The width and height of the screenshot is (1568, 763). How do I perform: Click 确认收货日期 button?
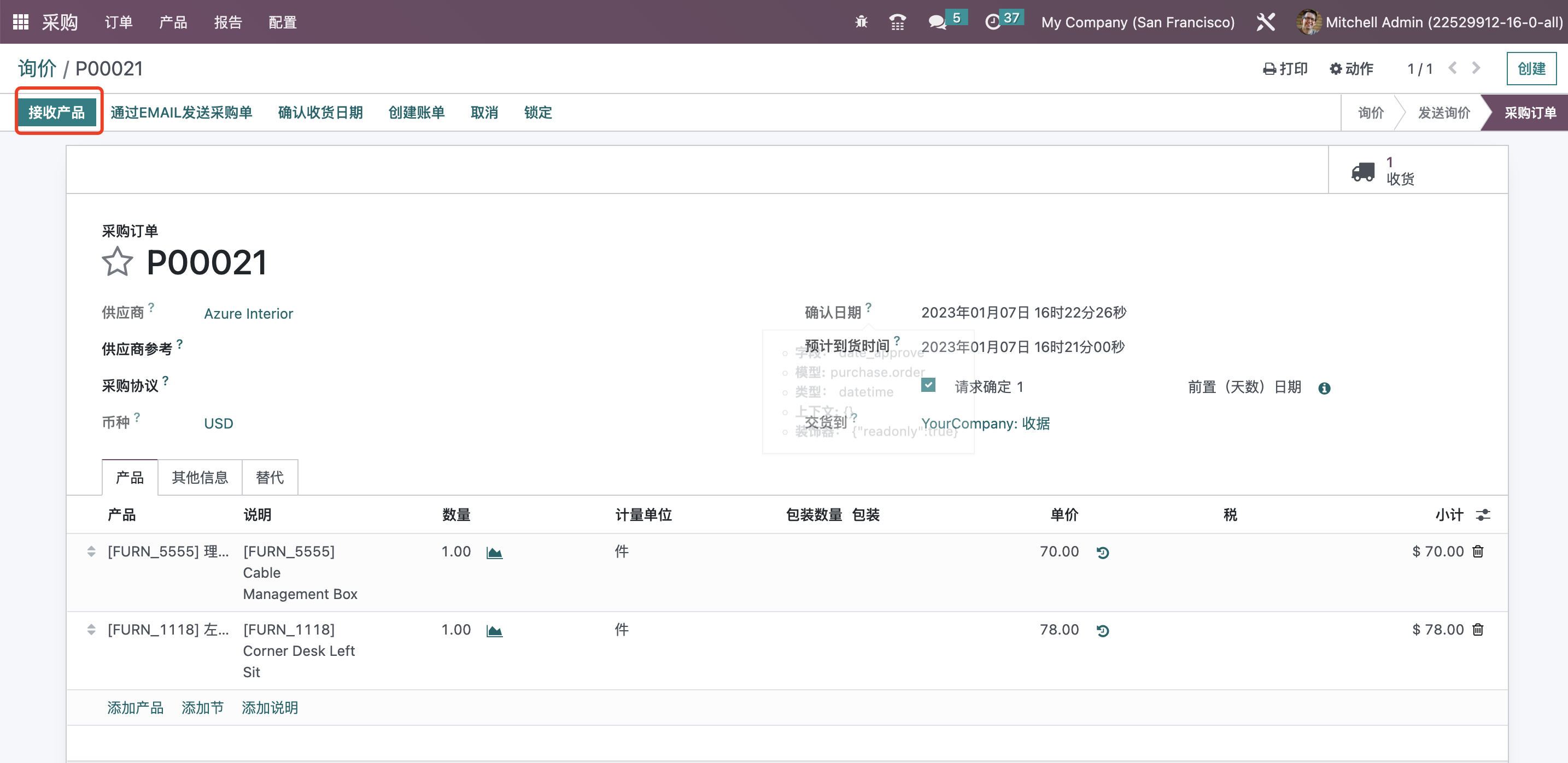(x=320, y=113)
